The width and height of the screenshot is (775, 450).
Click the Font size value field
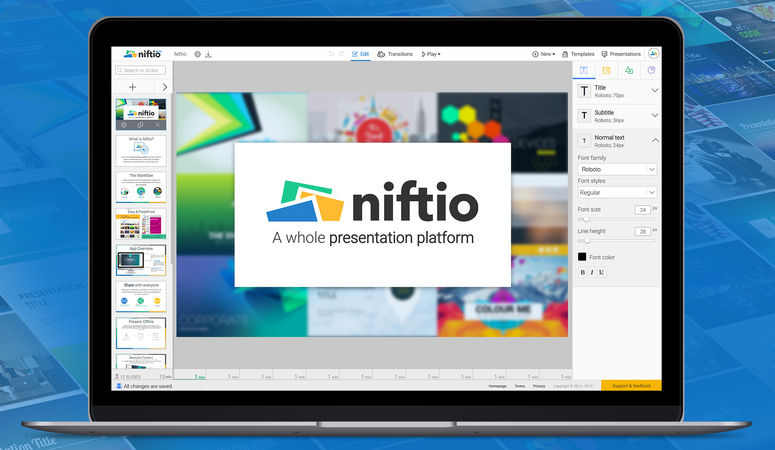coord(643,210)
